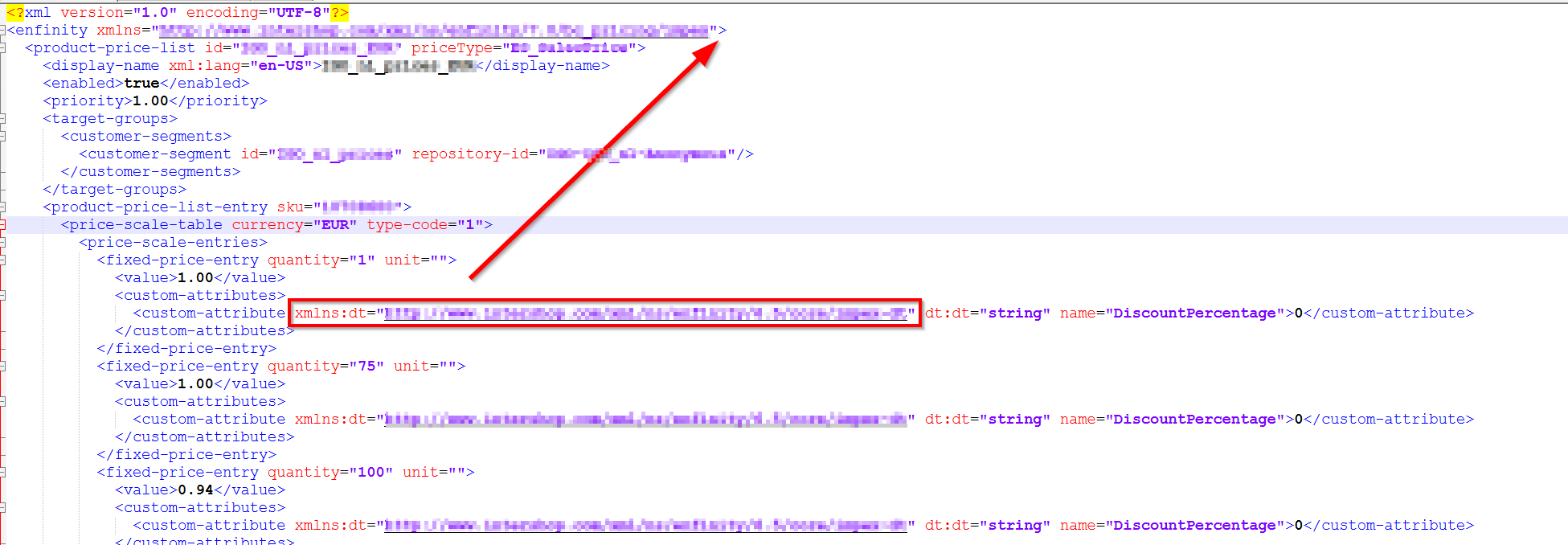Image resolution: width=1568 pixels, height=545 pixels.
Task: Open the xmlns:dt URL in the quantity 100 entry
Action: [645, 526]
